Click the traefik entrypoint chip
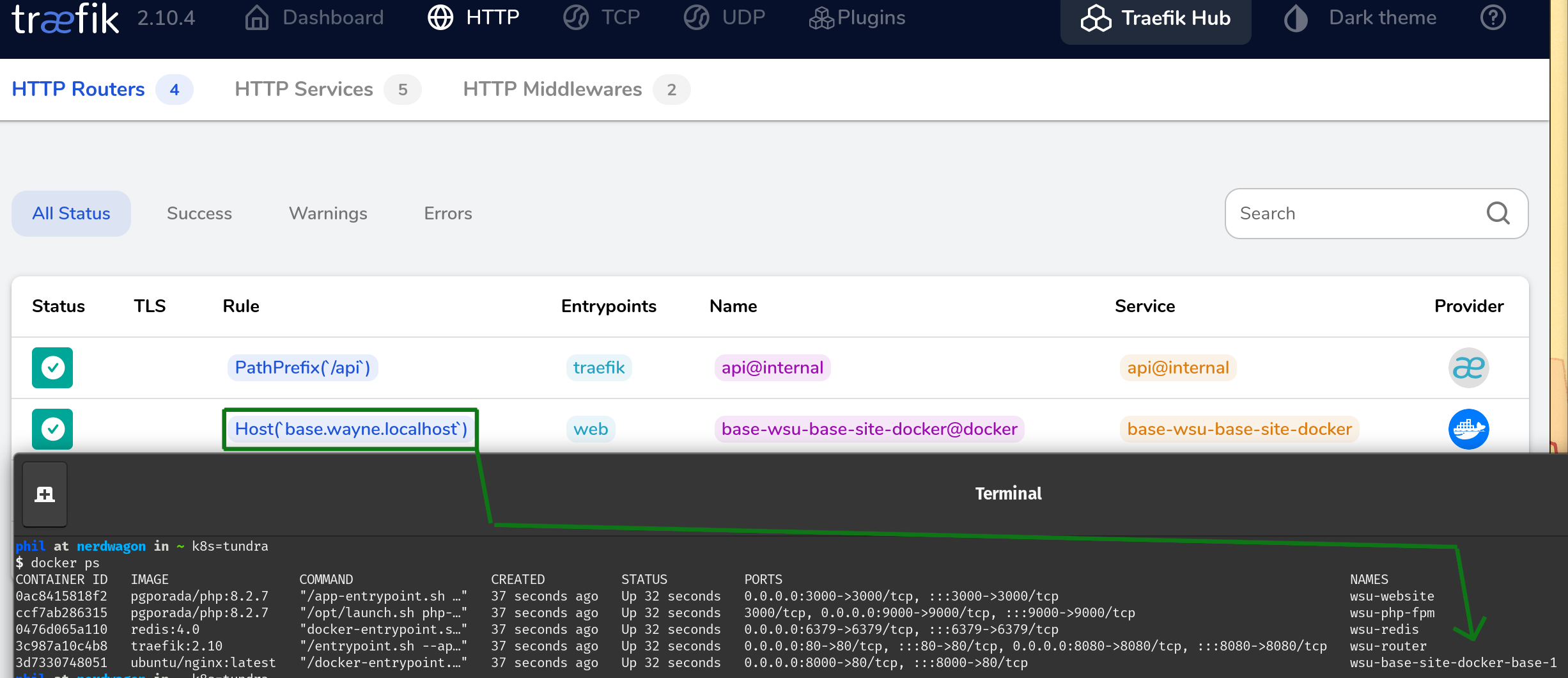 click(x=599, y=368)
